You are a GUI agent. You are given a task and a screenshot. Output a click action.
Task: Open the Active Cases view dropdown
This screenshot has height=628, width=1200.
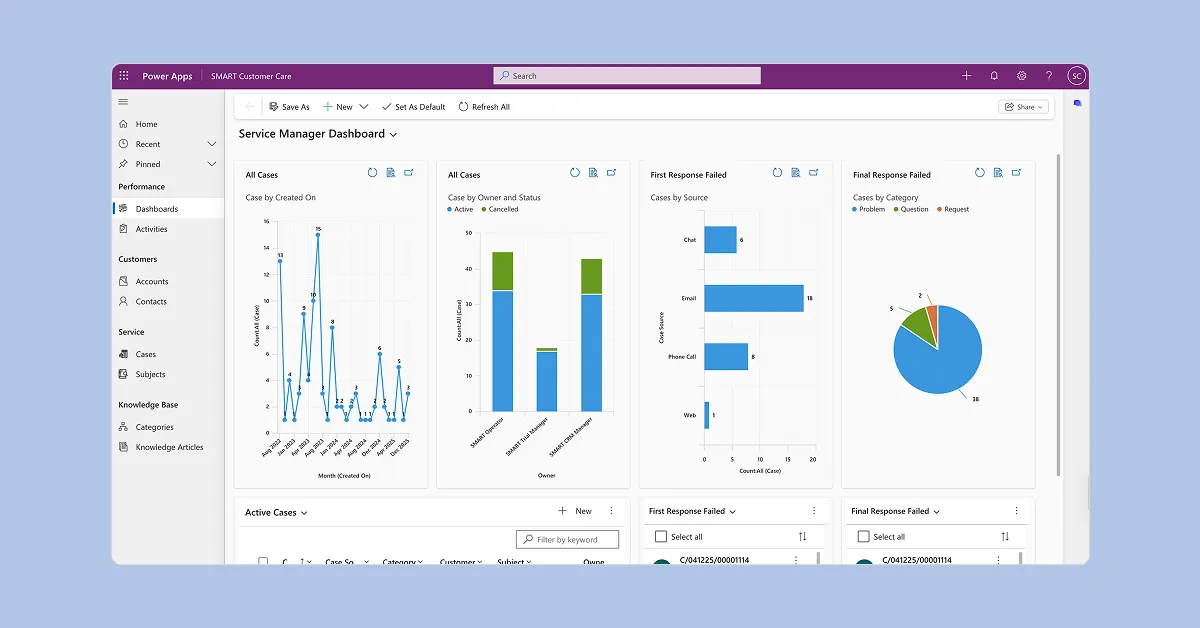(x=304, y=513)
